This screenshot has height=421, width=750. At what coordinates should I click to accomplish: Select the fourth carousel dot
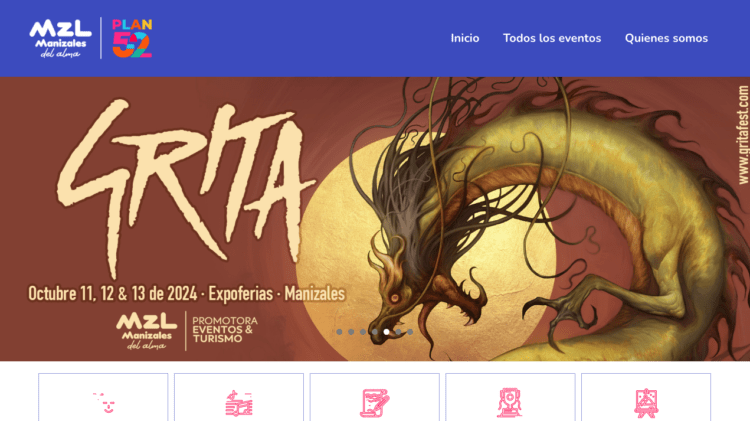coord(375,332)
